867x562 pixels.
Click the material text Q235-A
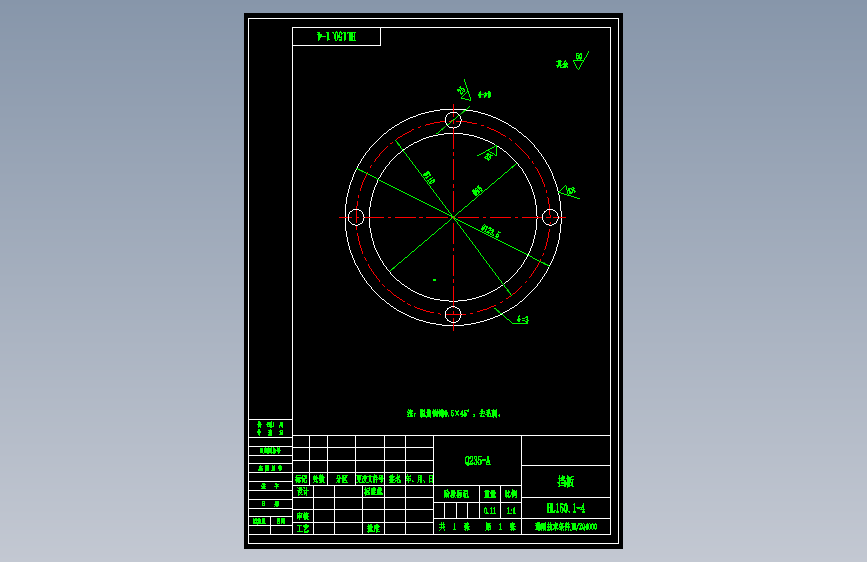(477, 461)
